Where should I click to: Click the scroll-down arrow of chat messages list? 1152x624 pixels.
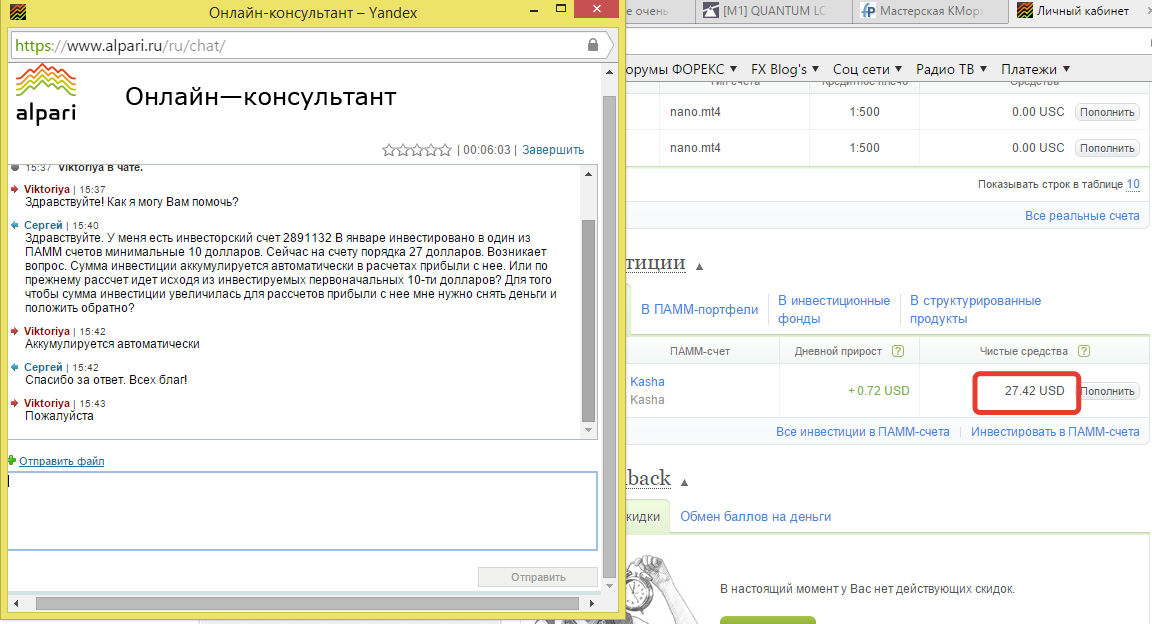[x=588, y=430]
